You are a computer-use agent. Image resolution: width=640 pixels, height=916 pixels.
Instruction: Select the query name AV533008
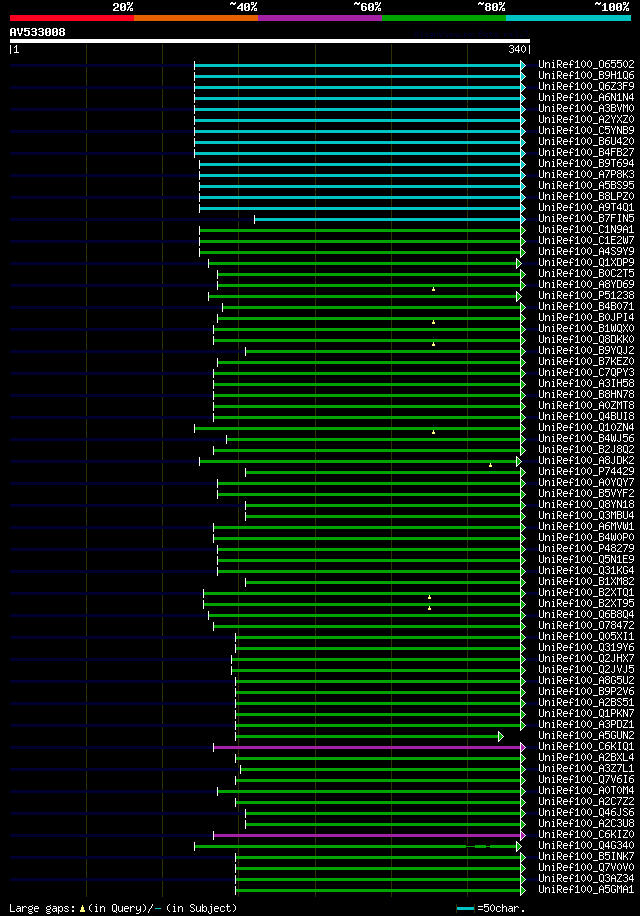click(37, 32)
